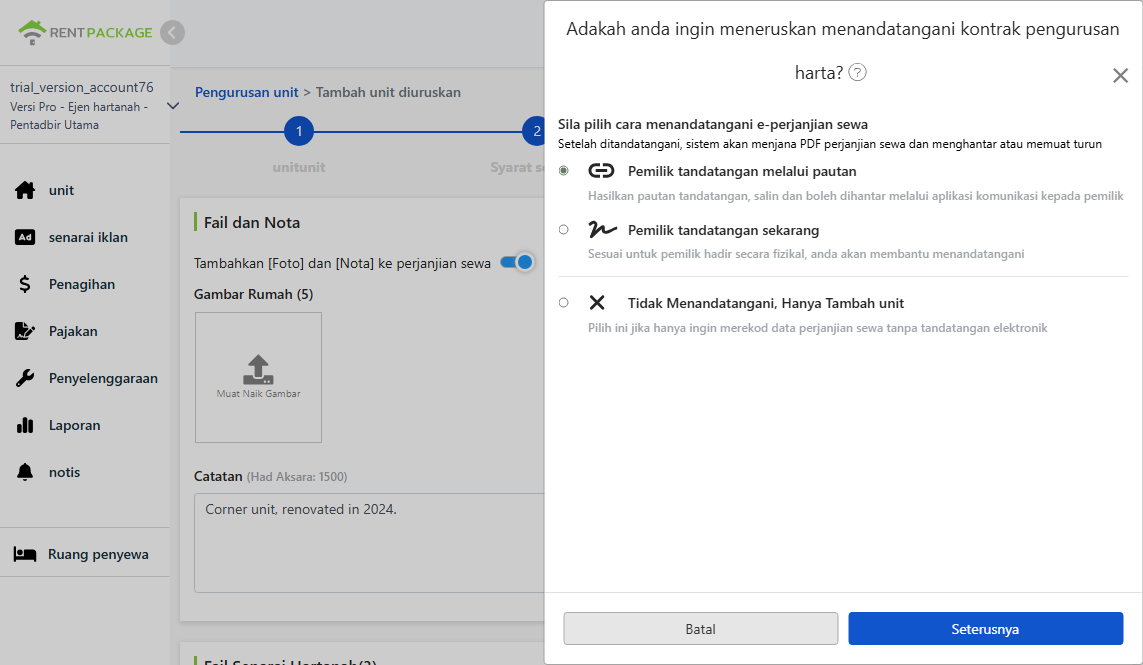Click the bed icon beside Ruang penyewa
1143x665 pixels.
tap(25, 554)
